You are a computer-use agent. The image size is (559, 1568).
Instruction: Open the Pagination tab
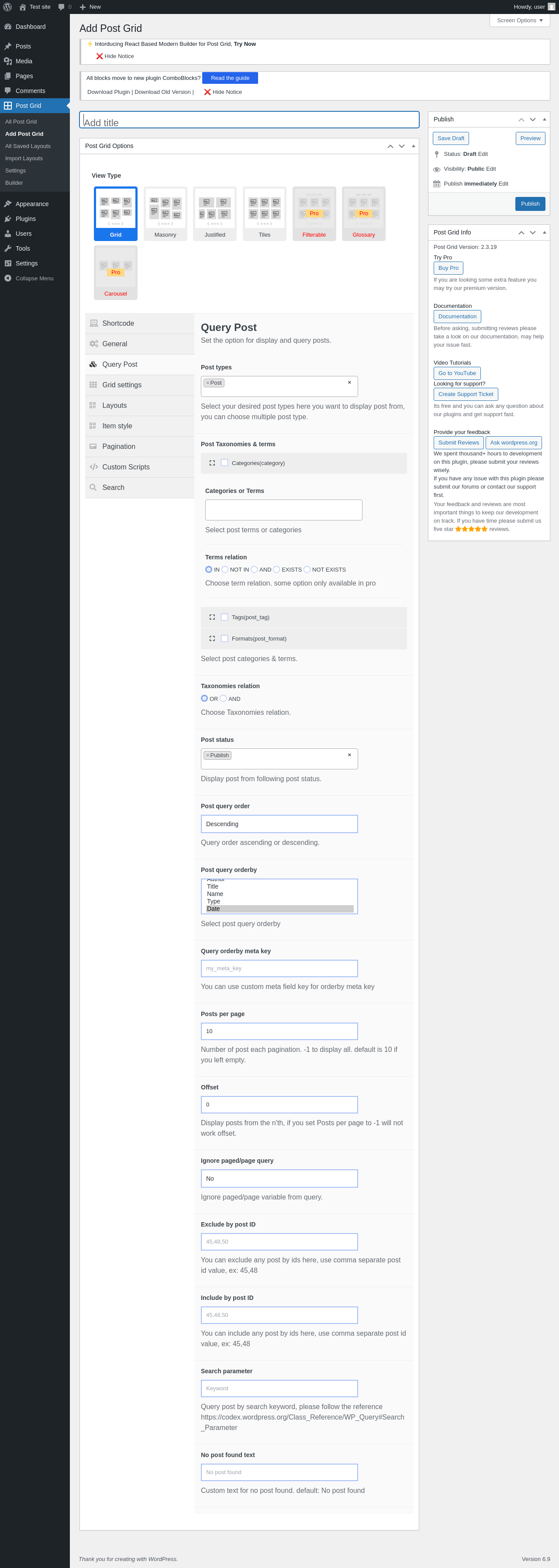pyautogui.click(x=119, y=446)
